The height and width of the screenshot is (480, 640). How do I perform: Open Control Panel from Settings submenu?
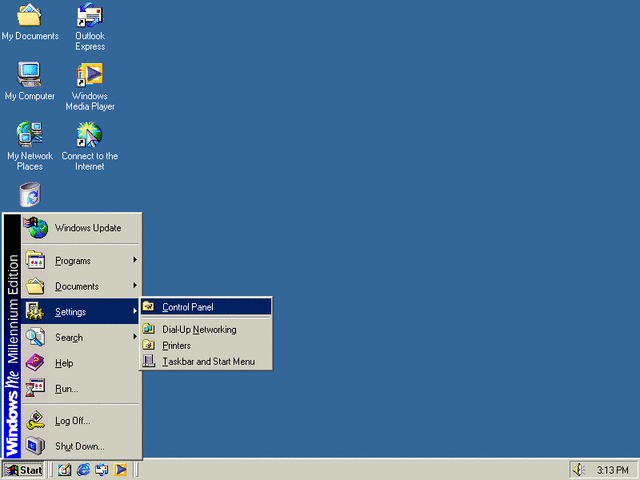(x=206, y=307)
